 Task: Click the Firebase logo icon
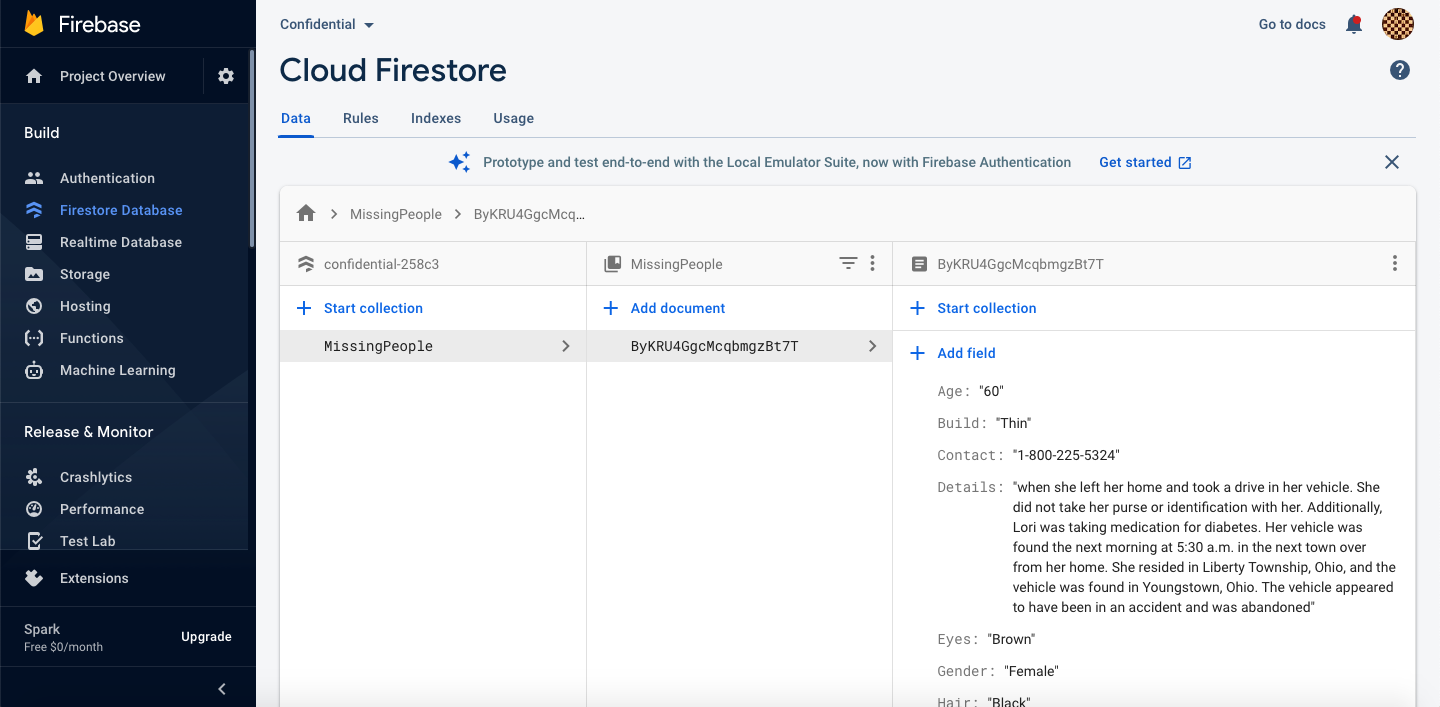click(34, 24)
